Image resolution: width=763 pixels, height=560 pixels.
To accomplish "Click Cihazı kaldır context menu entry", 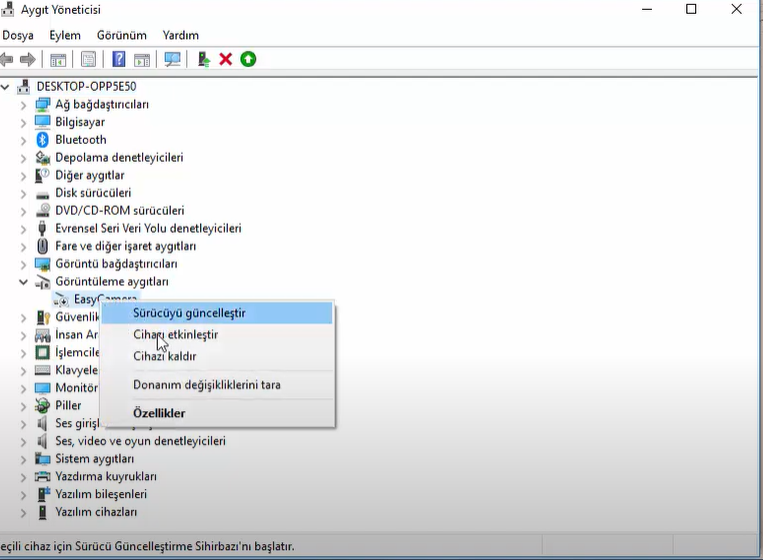I will tap(165, 356).
